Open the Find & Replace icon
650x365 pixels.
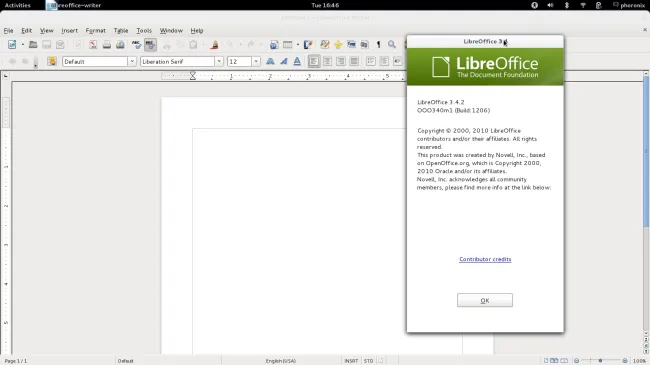pyautogui.click(x=325, y=44)
